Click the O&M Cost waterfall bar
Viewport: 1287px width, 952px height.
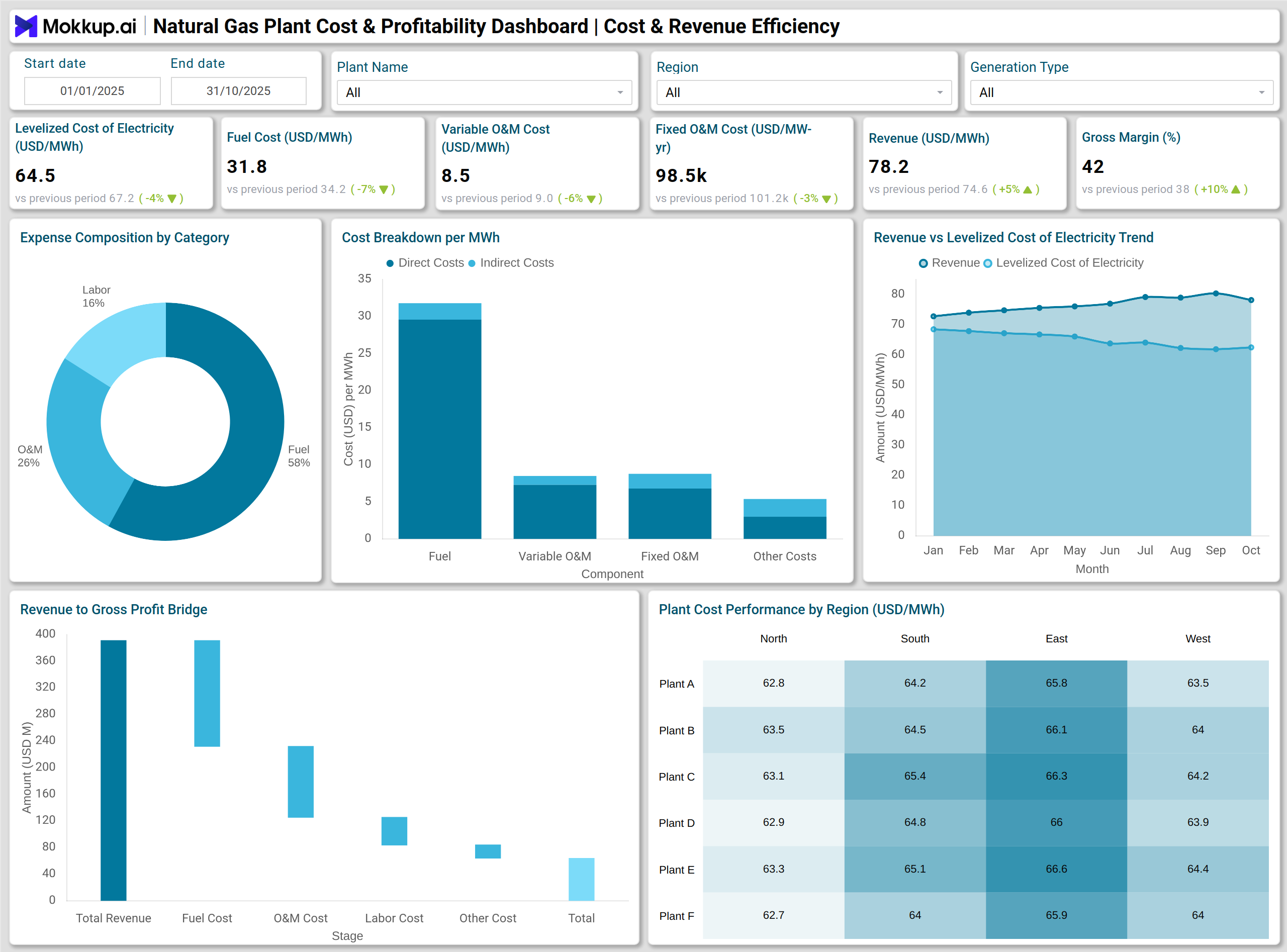pos(300,782)
